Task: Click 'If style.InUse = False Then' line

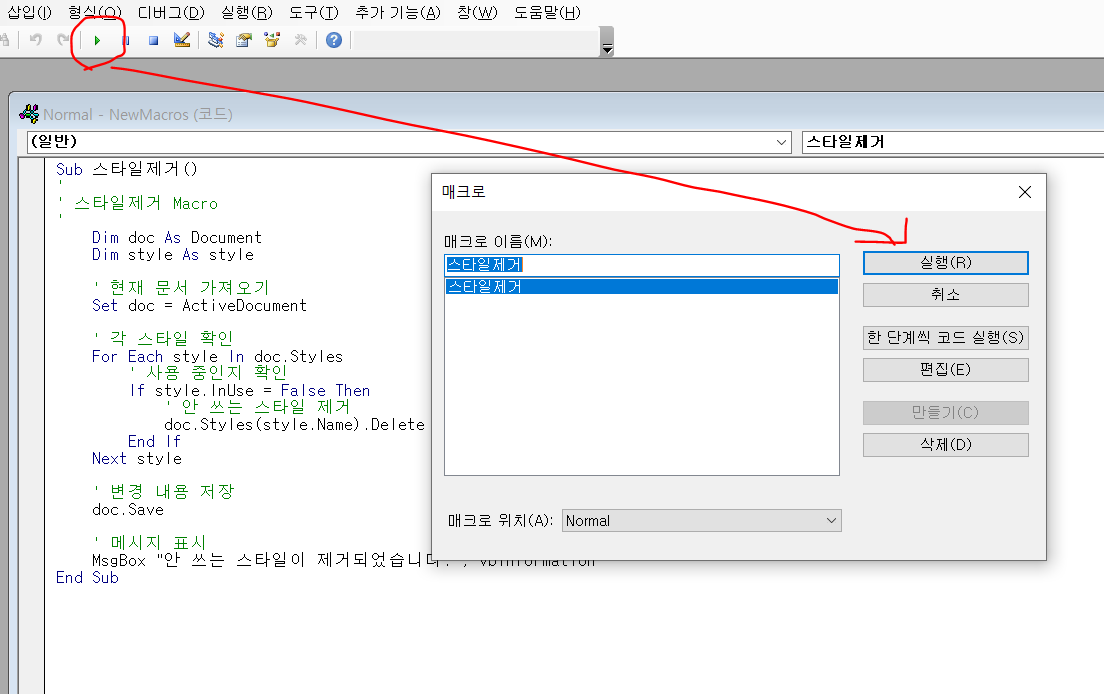Action: click(250, 391)
